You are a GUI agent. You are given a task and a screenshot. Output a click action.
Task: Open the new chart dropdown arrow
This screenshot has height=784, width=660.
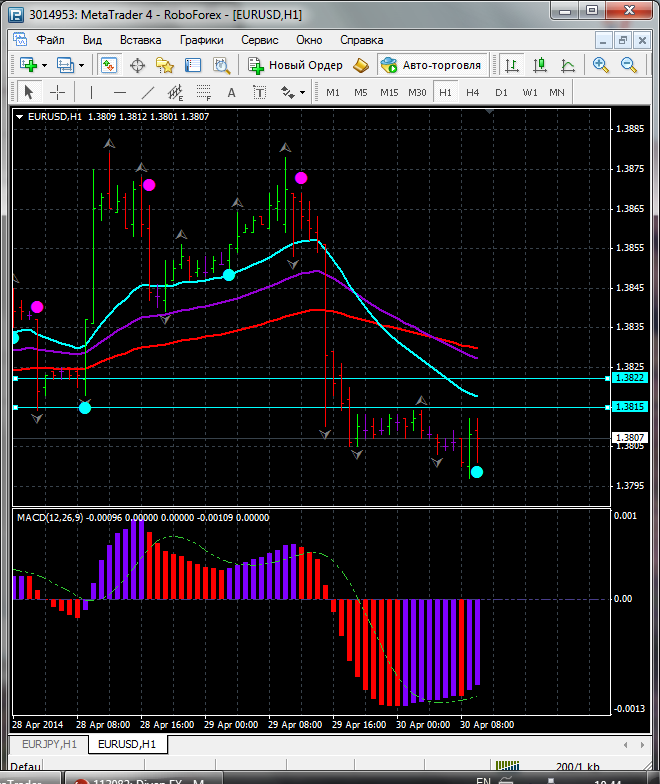click(45, 65)
